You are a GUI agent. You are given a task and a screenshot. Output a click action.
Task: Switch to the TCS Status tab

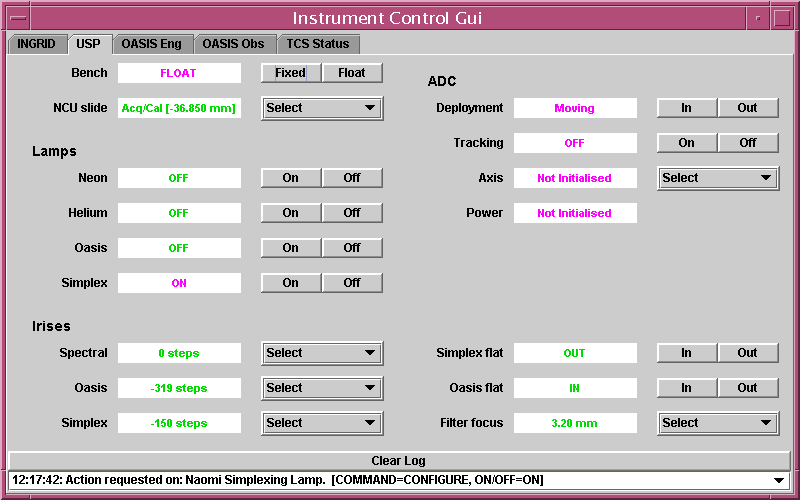318,44
